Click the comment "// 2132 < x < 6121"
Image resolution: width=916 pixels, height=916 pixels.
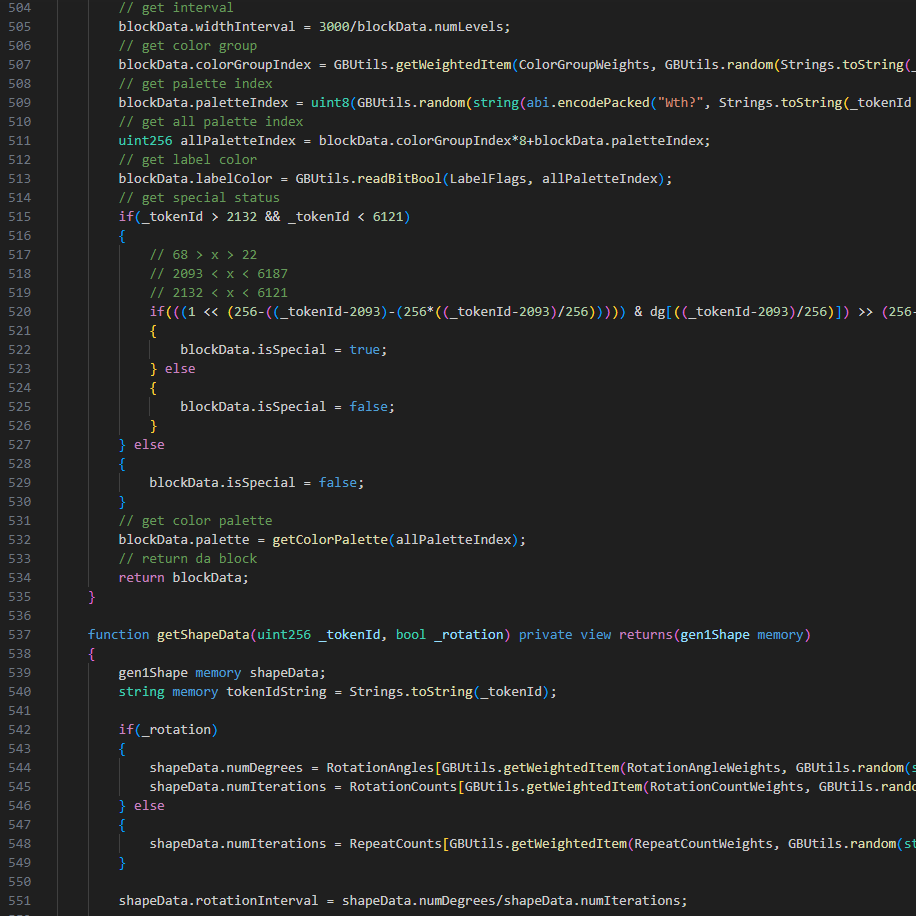(218, 293)
